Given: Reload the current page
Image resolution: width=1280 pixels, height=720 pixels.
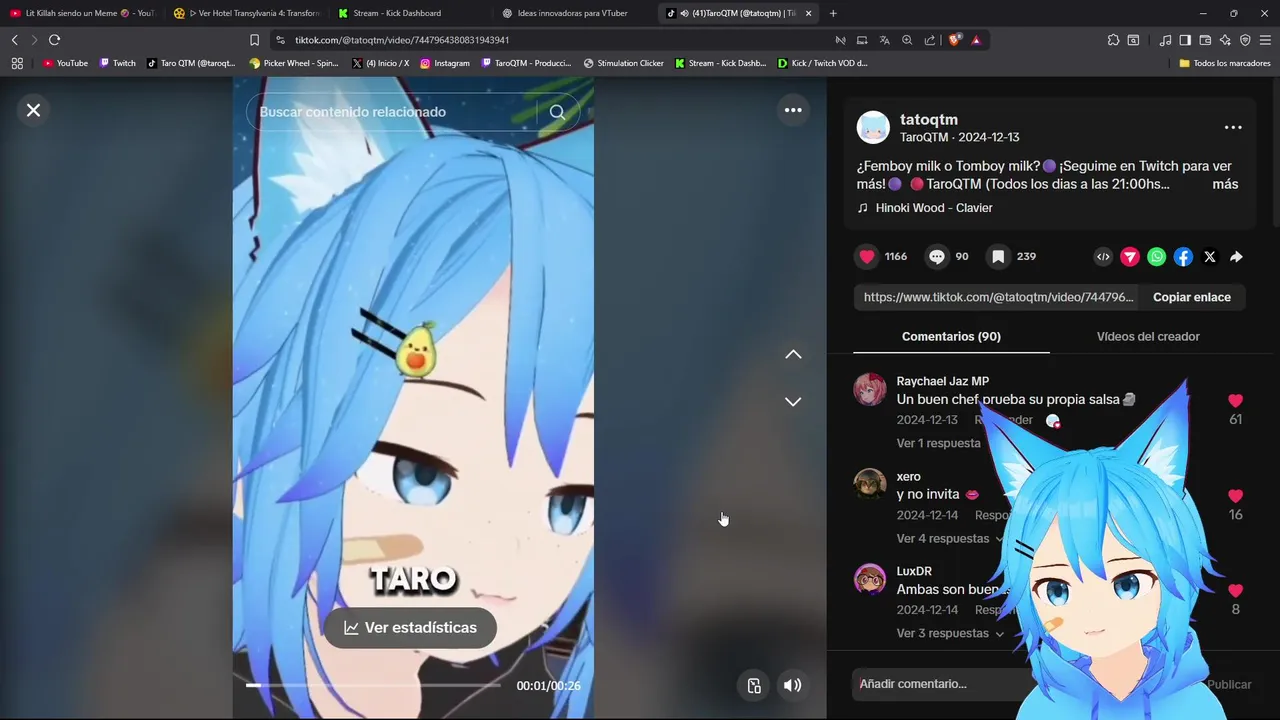Looking at the screenshot, I should click(x=54, y=40).
